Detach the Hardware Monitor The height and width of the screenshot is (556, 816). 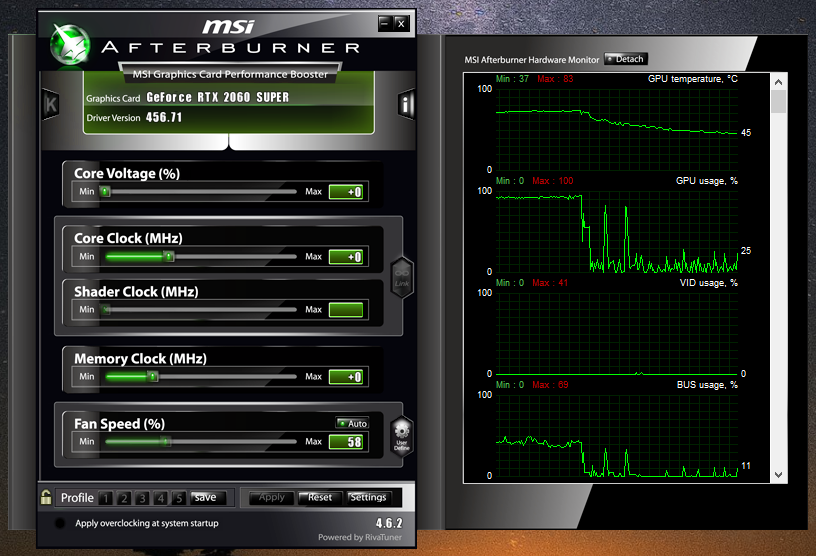click(x=626, y=59)
